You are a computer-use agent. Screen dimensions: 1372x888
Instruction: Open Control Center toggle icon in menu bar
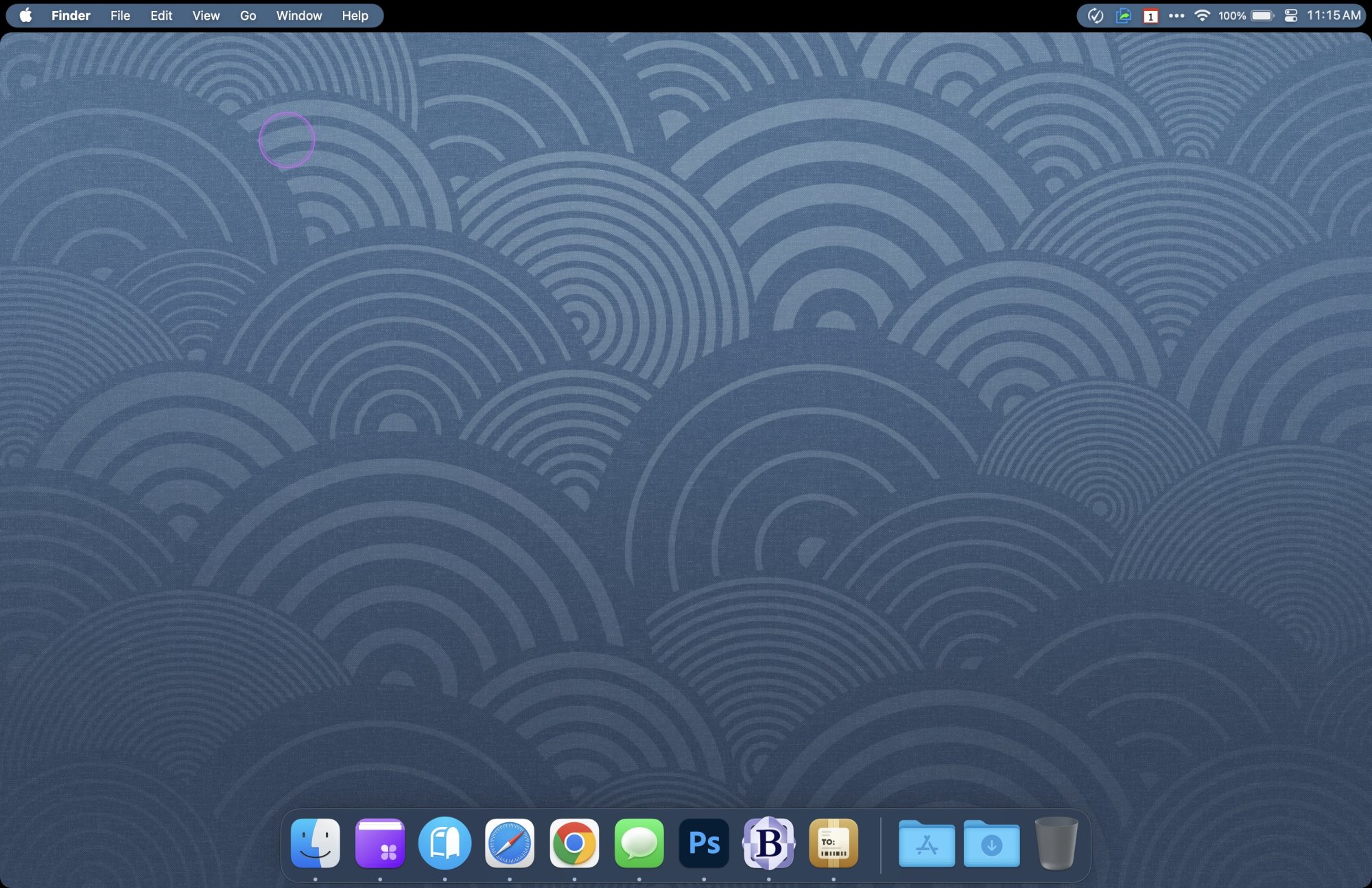(x=1290, y=15)
